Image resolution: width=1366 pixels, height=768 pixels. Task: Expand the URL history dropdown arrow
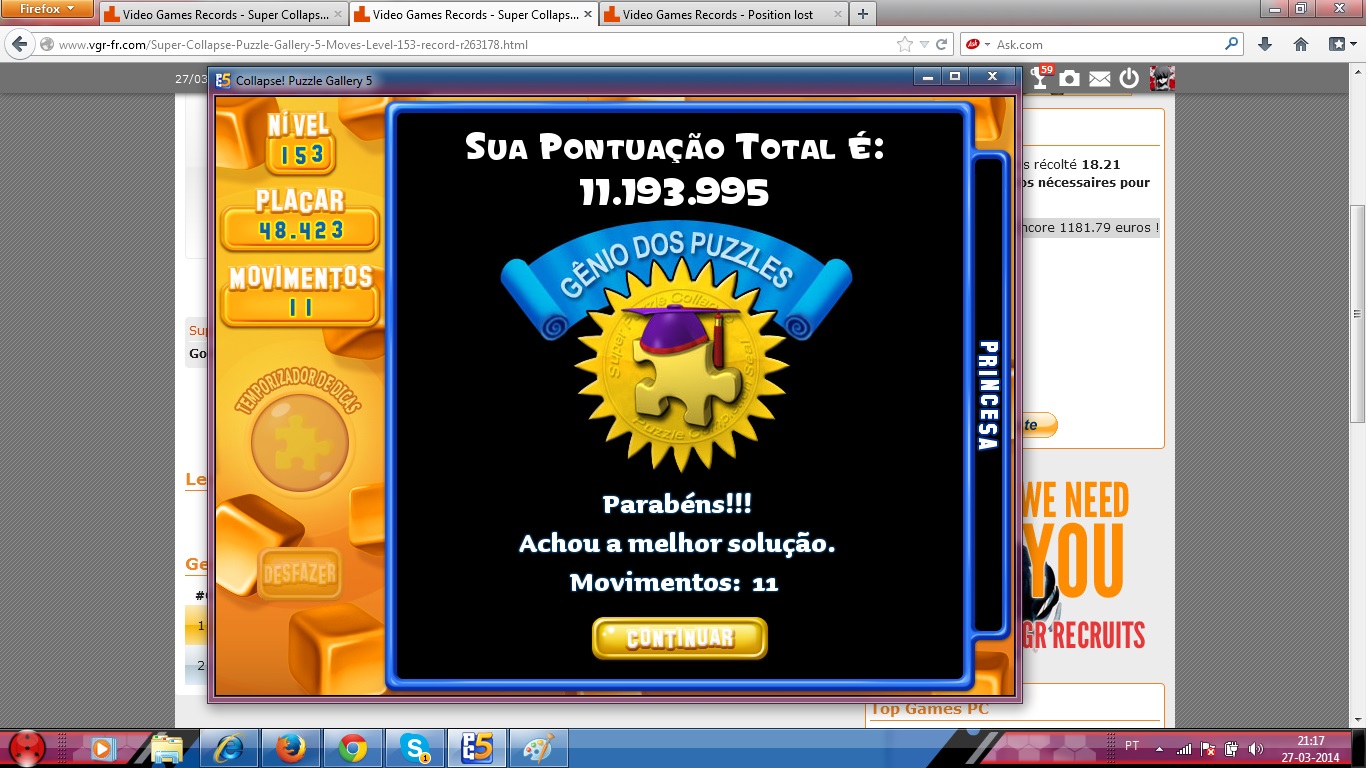[925, 44]
